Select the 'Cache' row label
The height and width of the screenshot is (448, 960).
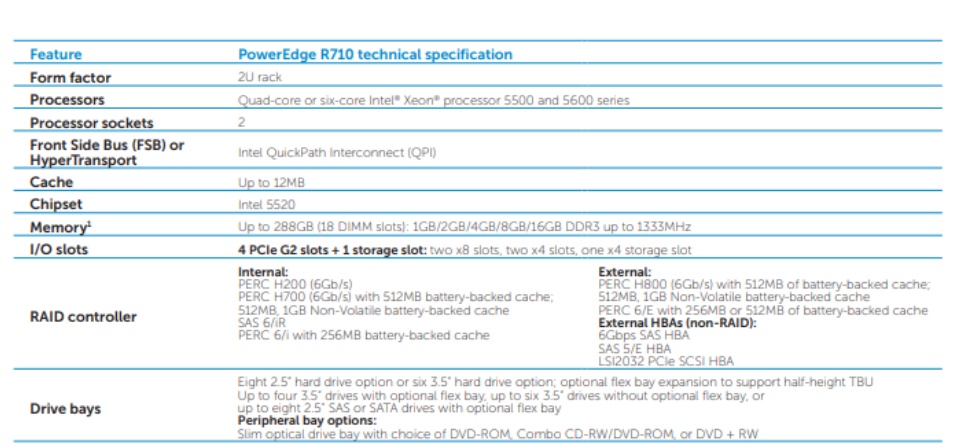51,182
